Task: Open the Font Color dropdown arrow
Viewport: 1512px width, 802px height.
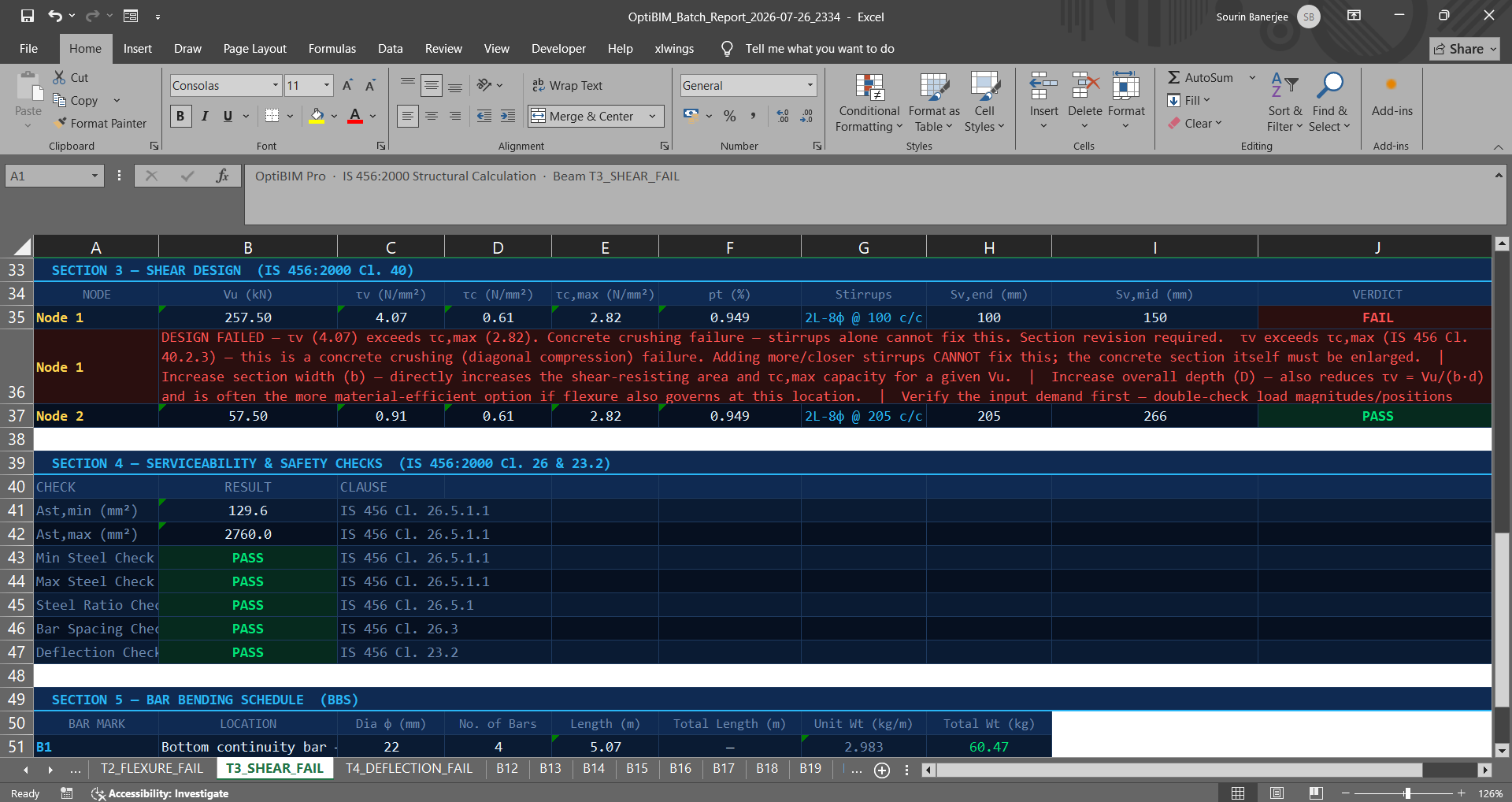Action: [x=372, y=116]
